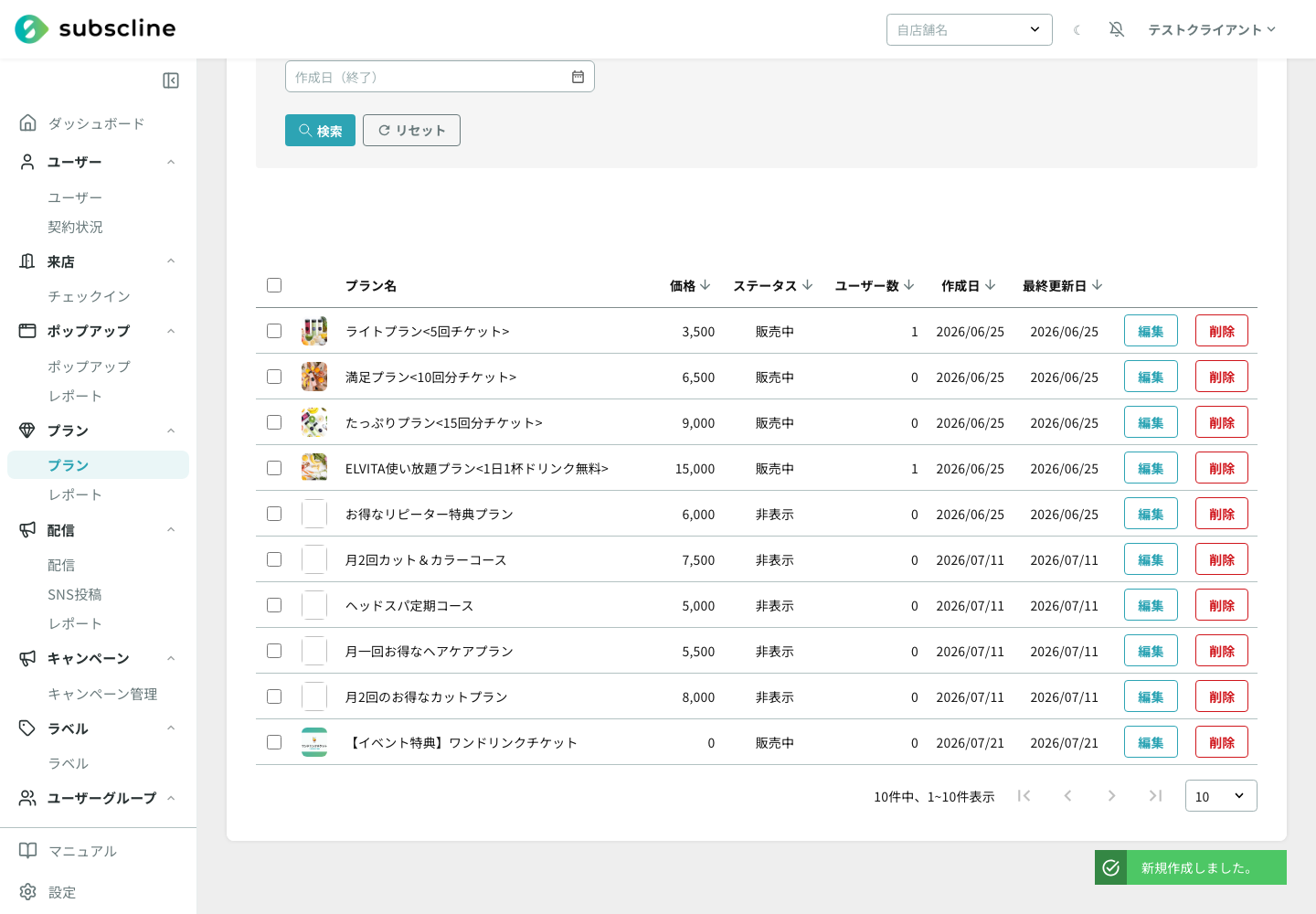Screen dimensions: 1316x914
Task: Open notifications via the muted bell icon
Action: click(1117, 29)
